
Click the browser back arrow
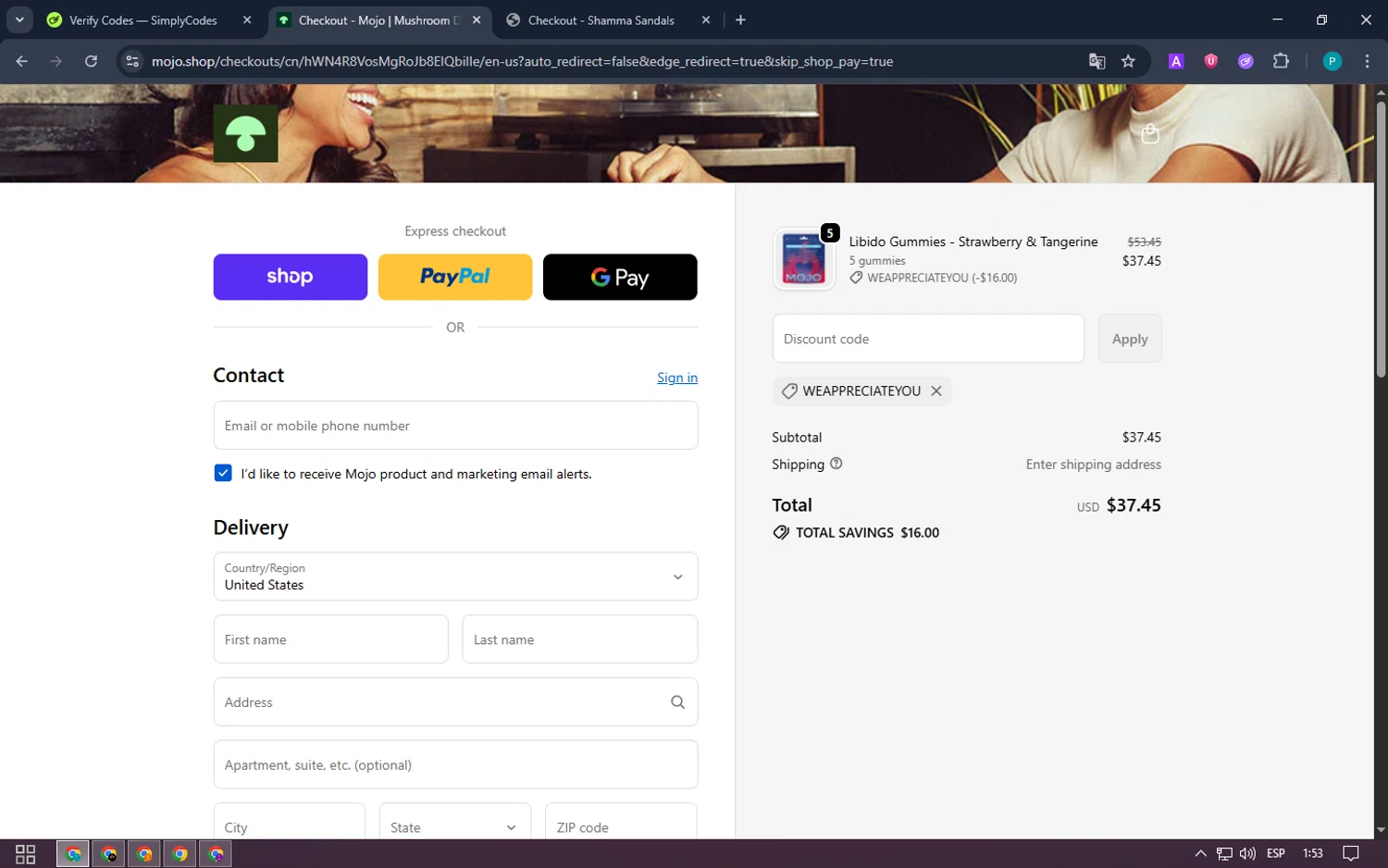21,61
